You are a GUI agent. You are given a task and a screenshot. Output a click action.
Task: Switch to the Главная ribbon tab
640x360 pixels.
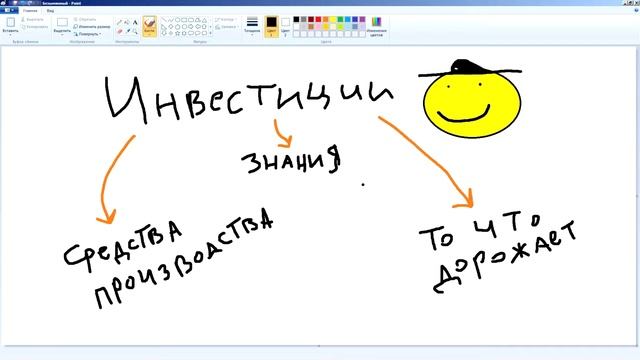pyautogui.click(x=30, y=11)
